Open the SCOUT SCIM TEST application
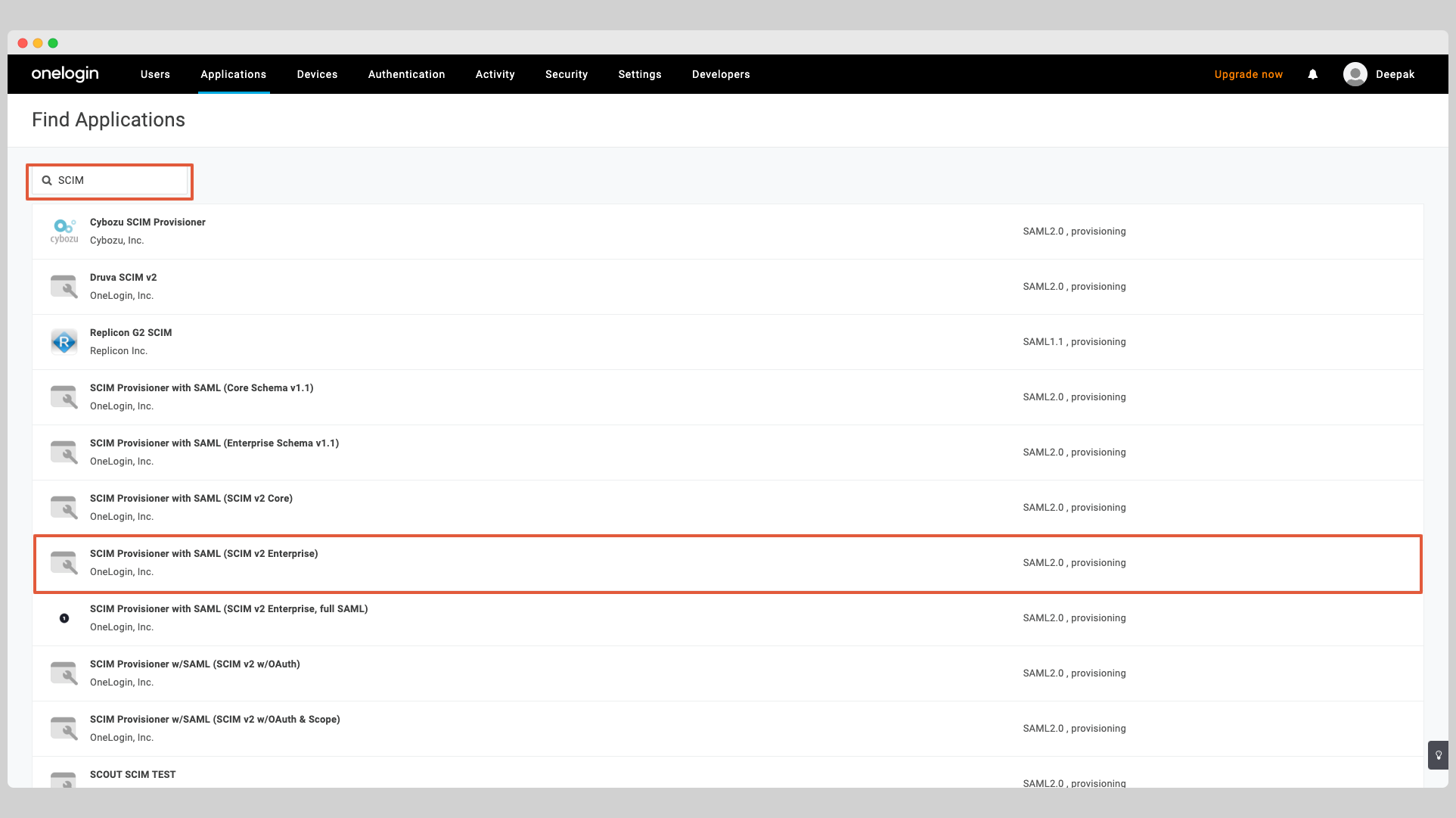 click(132, 774)
